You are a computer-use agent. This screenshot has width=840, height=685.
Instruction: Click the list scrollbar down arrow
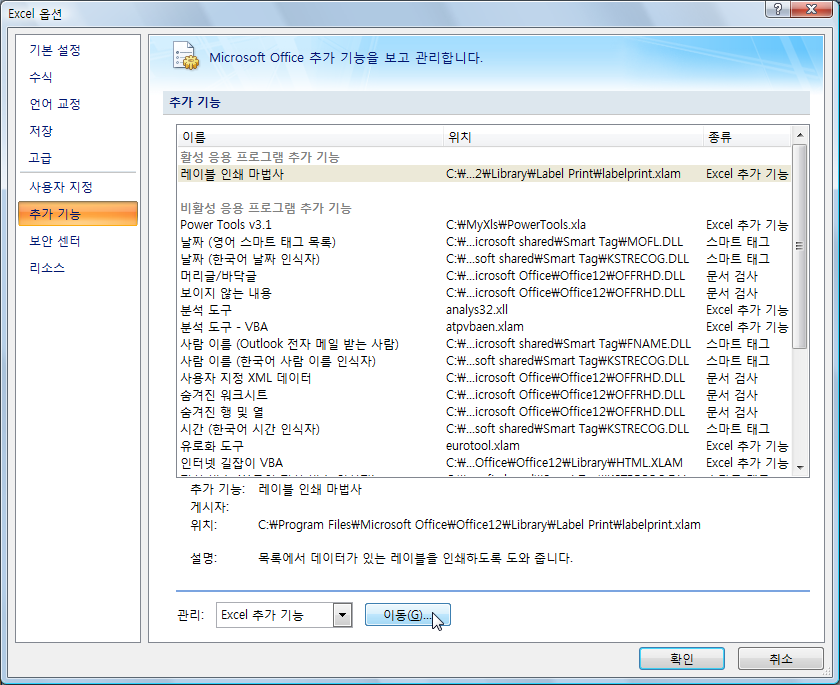coord(800,468)
